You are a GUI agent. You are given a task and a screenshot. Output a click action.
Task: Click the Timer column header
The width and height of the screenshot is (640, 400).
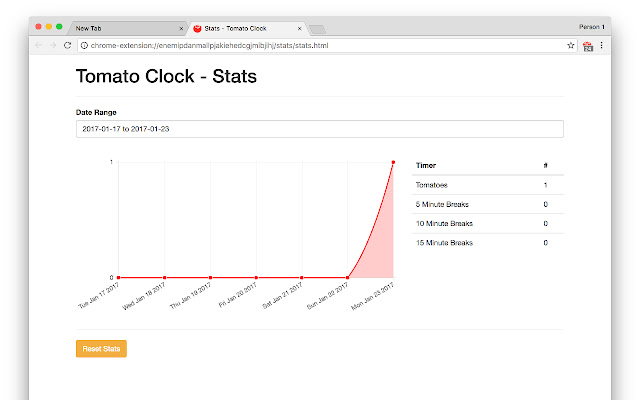426,165
